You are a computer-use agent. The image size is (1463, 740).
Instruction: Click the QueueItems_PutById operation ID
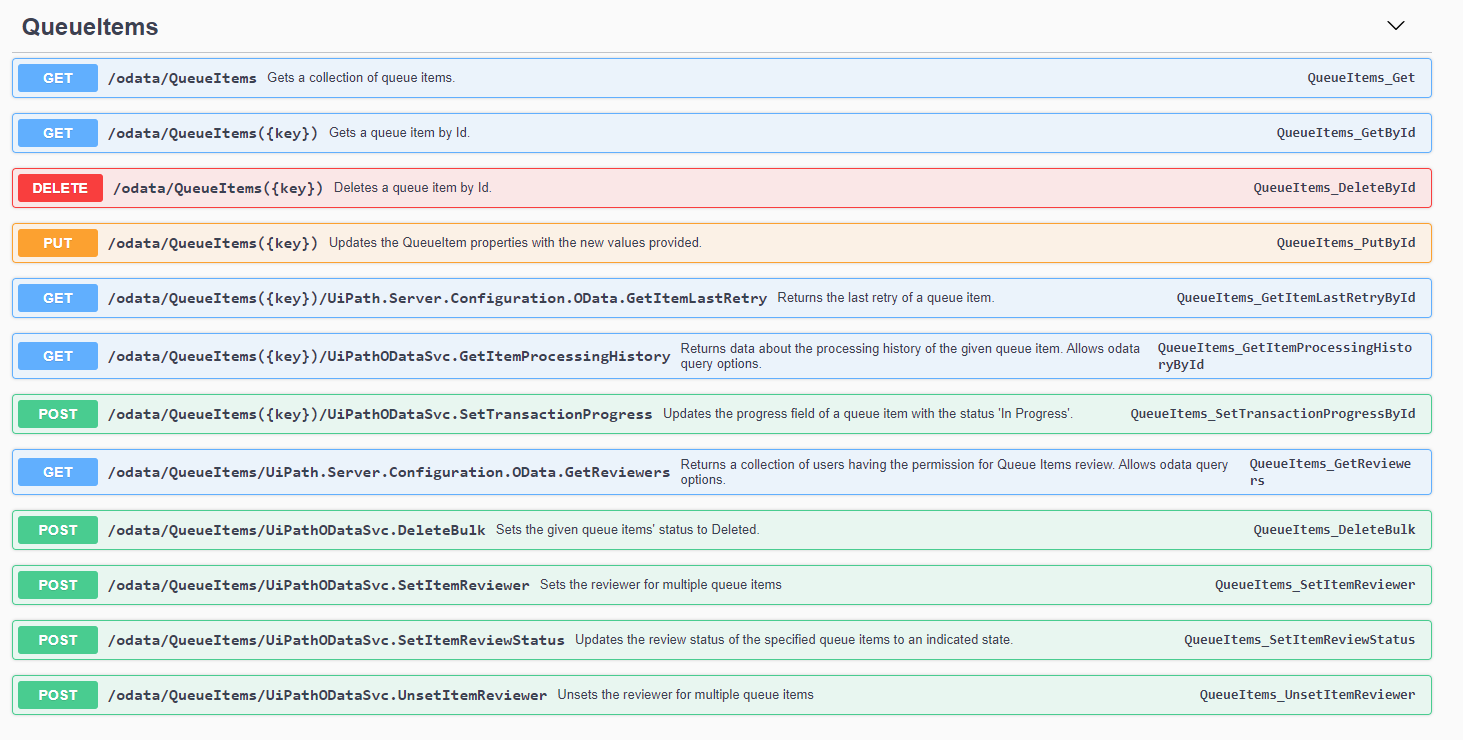(1346, 243)
